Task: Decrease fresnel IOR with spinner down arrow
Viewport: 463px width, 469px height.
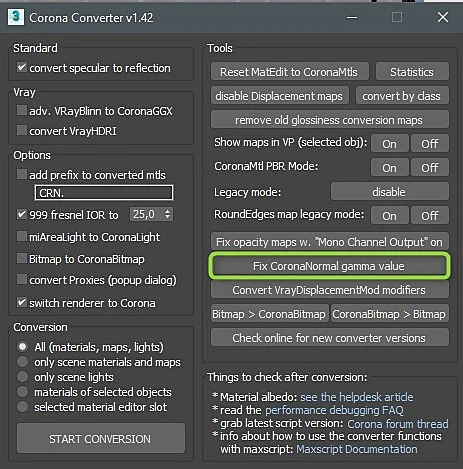Action: (x=168, y=218)
